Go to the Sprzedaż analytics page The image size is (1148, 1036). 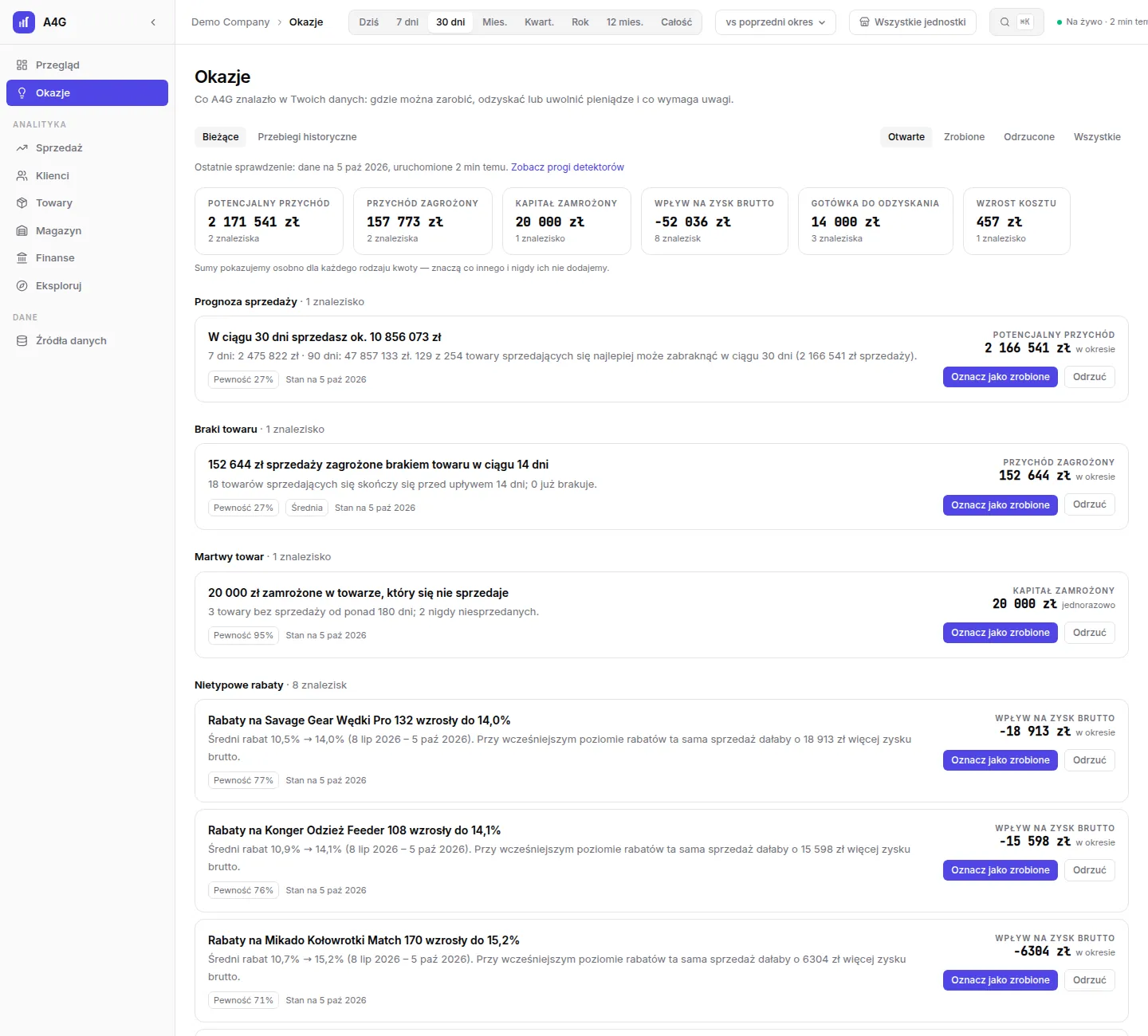tap(87, 148)
